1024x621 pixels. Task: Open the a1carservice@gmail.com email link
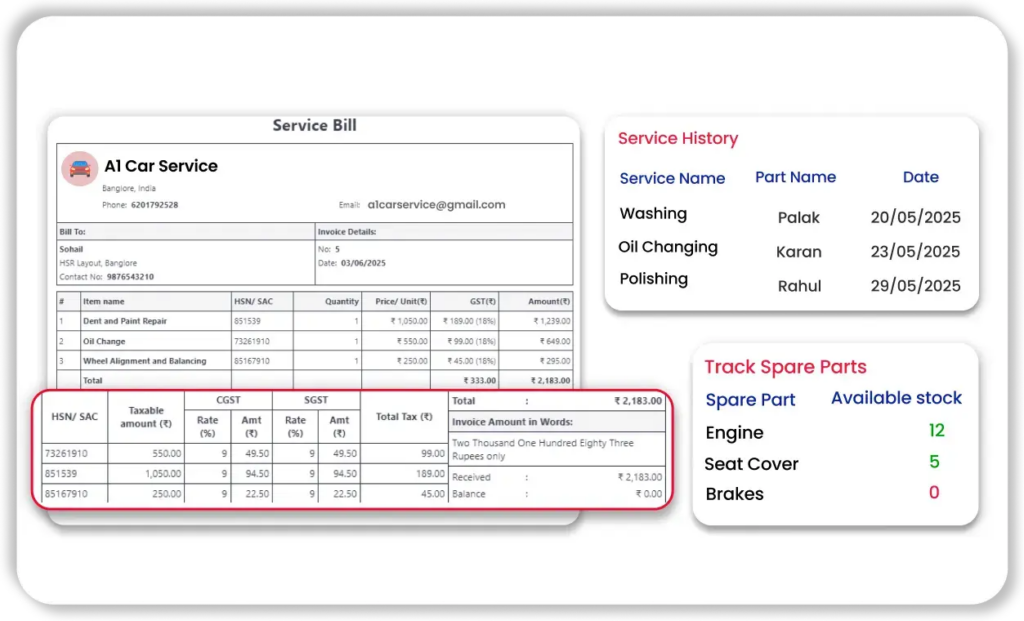tap(436, 205)
